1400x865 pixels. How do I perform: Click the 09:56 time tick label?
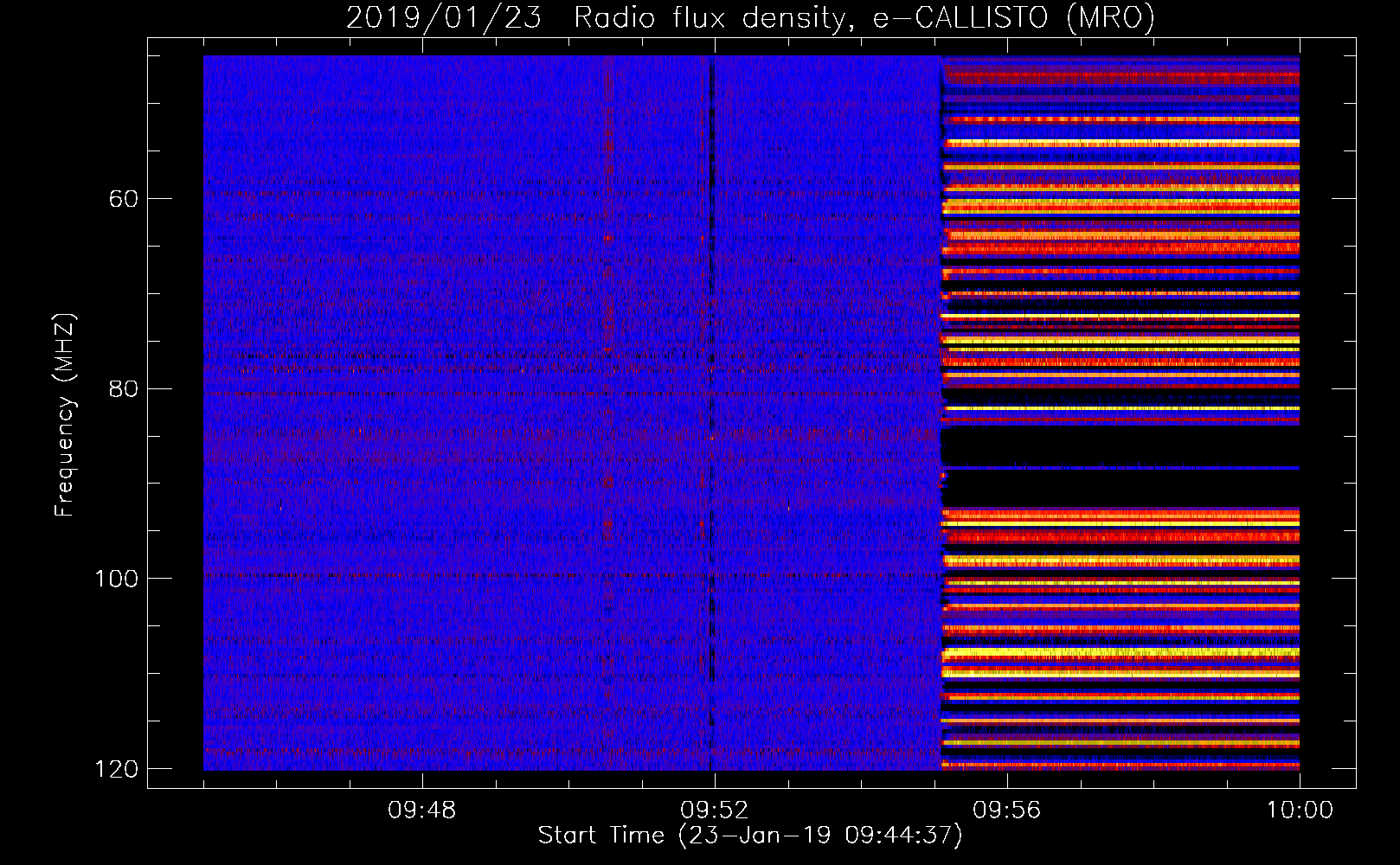pyautogui.click(x=1006, y=811)
